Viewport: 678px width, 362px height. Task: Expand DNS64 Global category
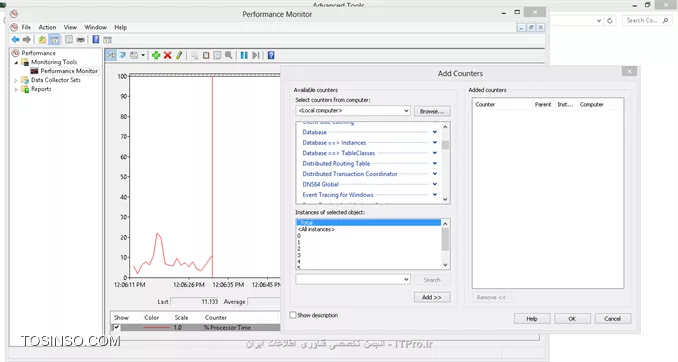pos(435,184)
